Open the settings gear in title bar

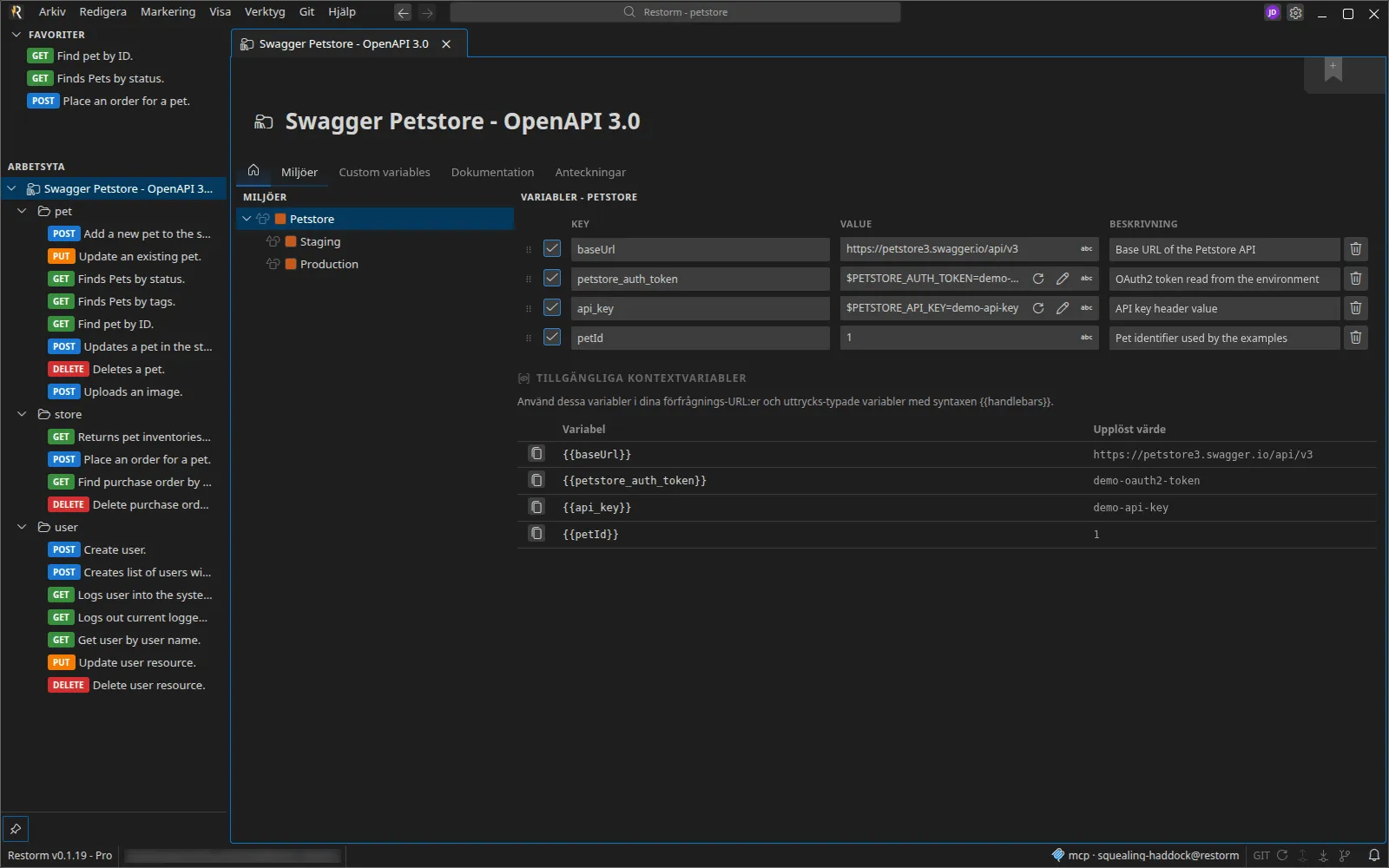pyautogui.click(x=1295, y=13)
